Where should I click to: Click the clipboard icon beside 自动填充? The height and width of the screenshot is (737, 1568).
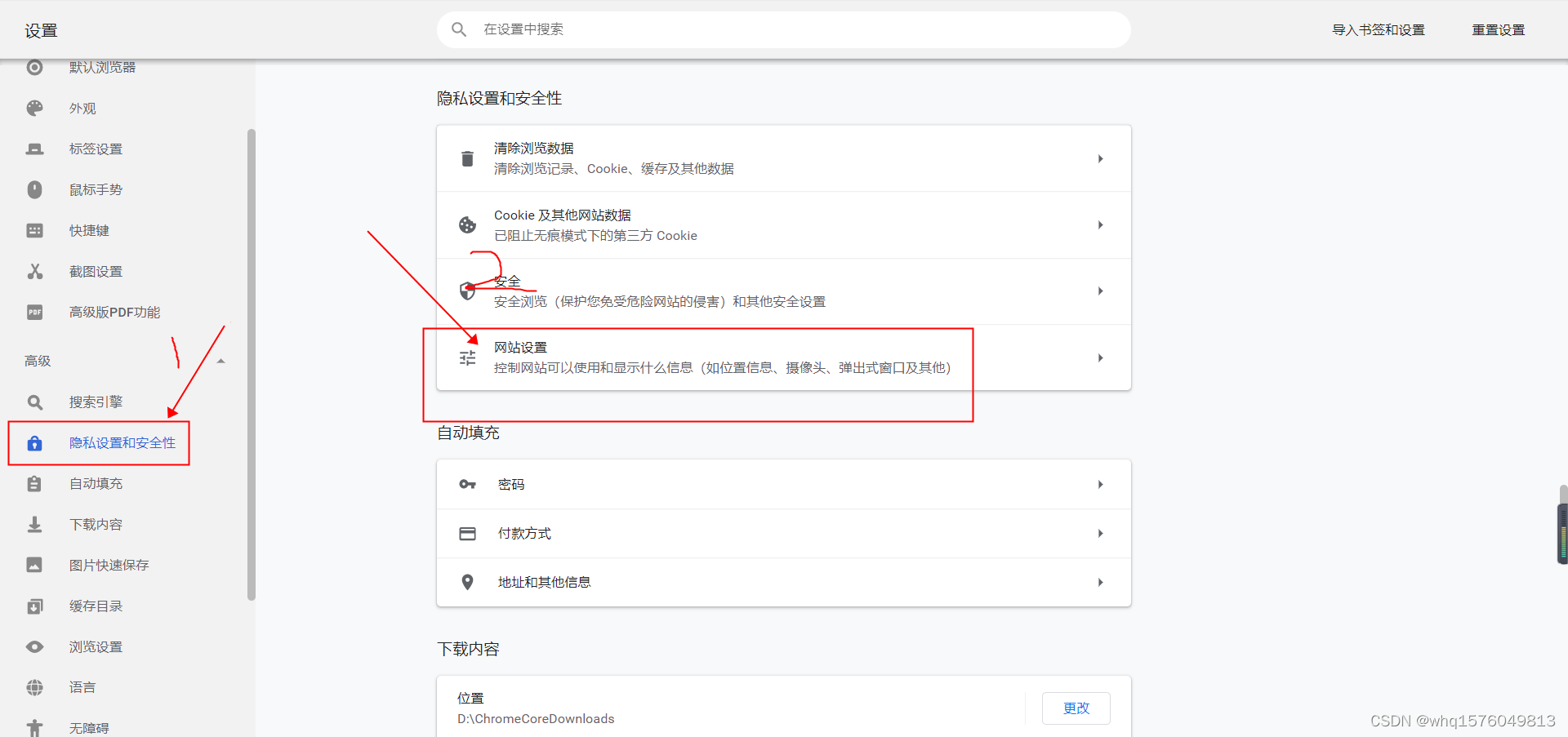(34, 483)
